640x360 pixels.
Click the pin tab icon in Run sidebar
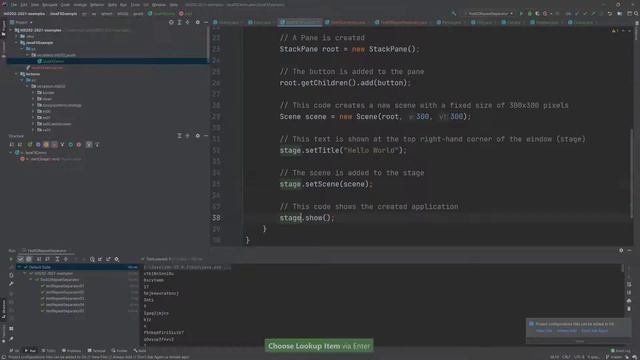click(x=11, y=339)
